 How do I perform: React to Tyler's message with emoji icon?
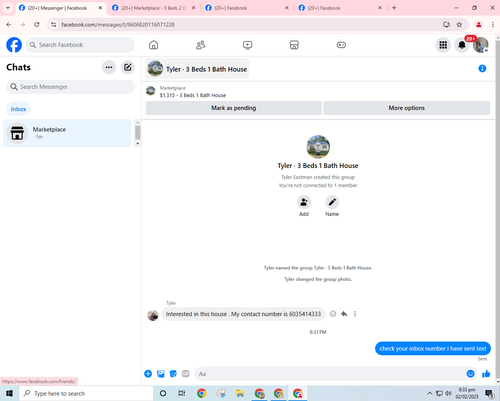(333, 314)
